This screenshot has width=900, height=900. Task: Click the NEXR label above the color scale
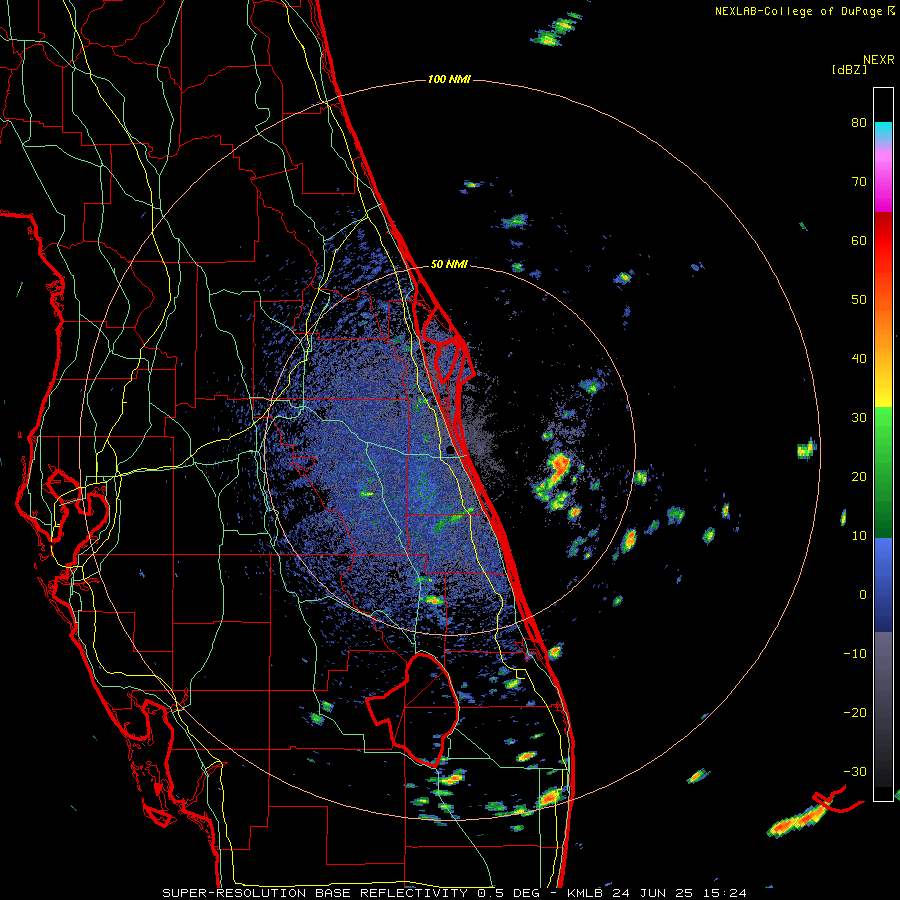879,59
